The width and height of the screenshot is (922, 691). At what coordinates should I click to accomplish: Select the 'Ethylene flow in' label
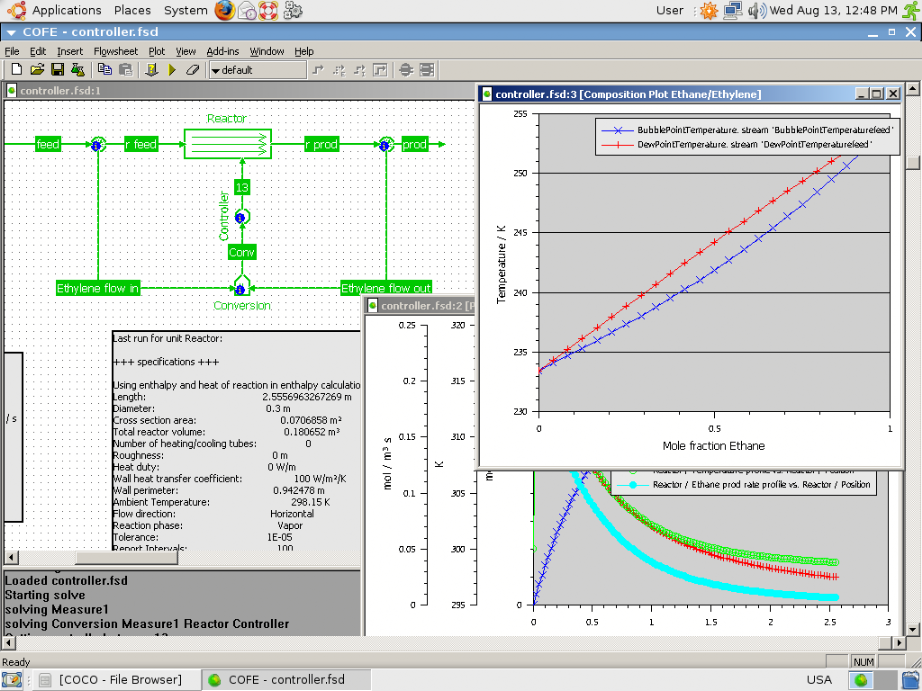98,288
